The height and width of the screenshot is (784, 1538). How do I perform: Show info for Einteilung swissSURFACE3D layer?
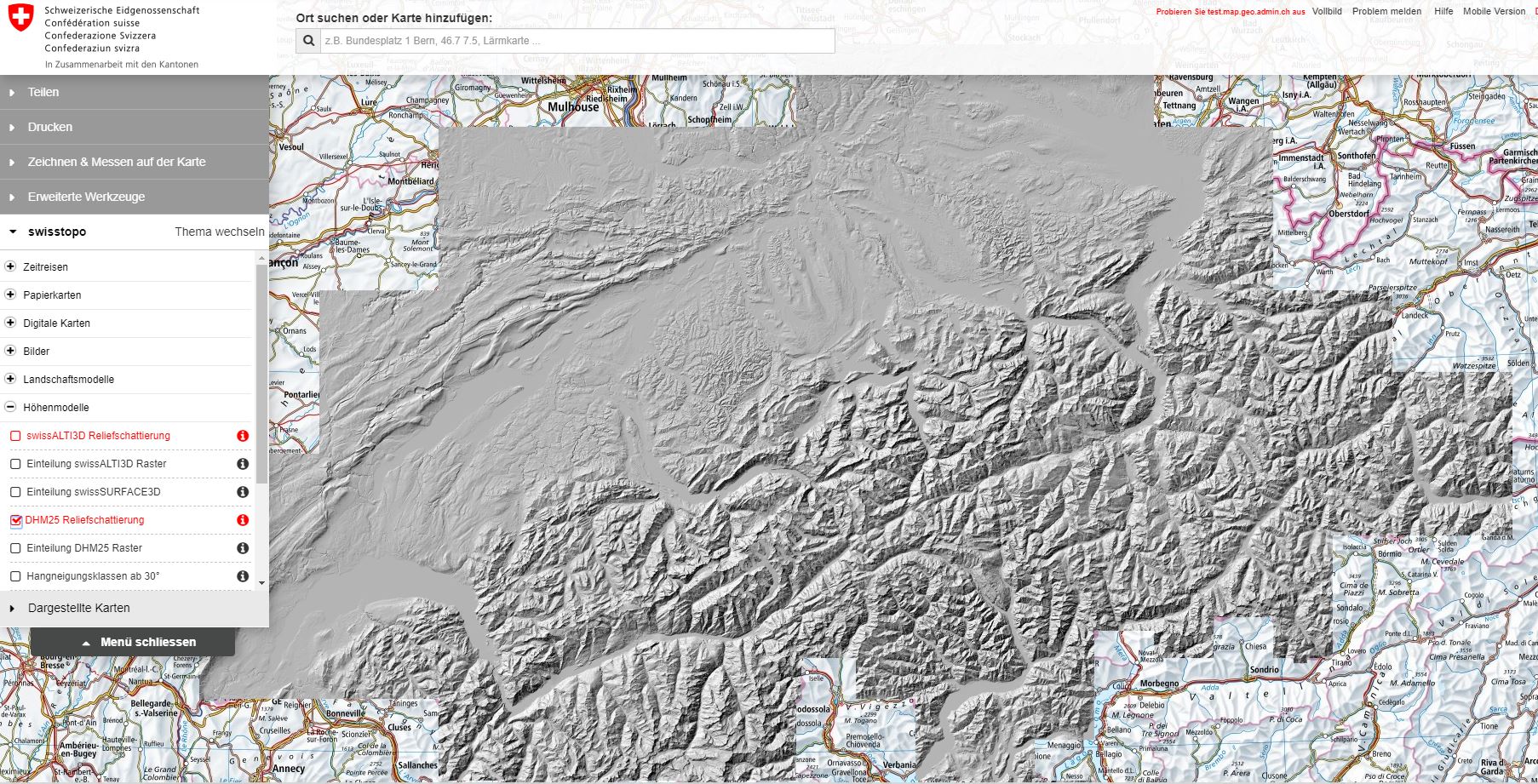coord(243,492)
